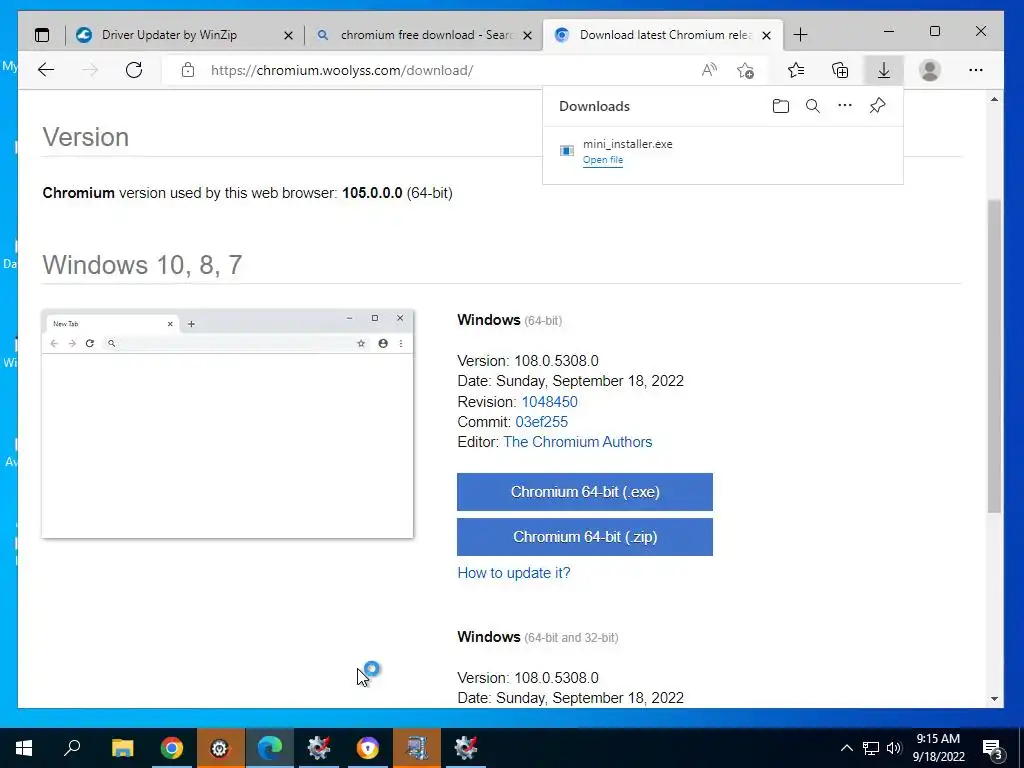Image resolution: width=1024 pixels, height=768 pixels.
Task: Open the Favorites list
Action: [795, 70]
